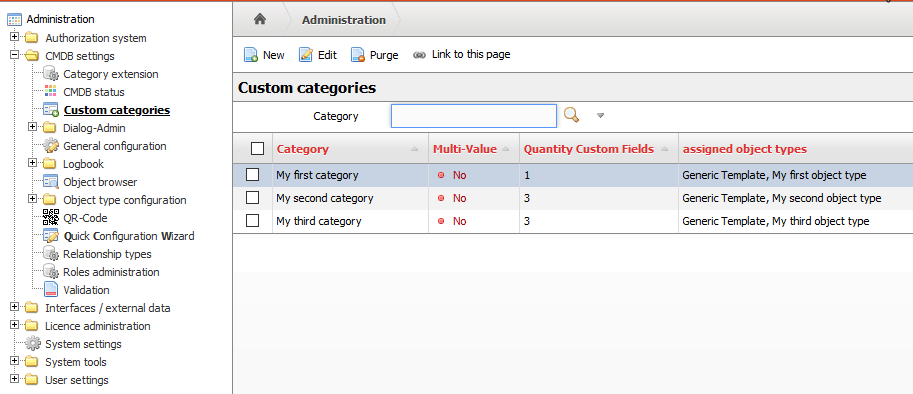Click the magnifier search icon
The width and height of the screenshot is (913, 394).
pyautogui.click(x=572, y=115)
